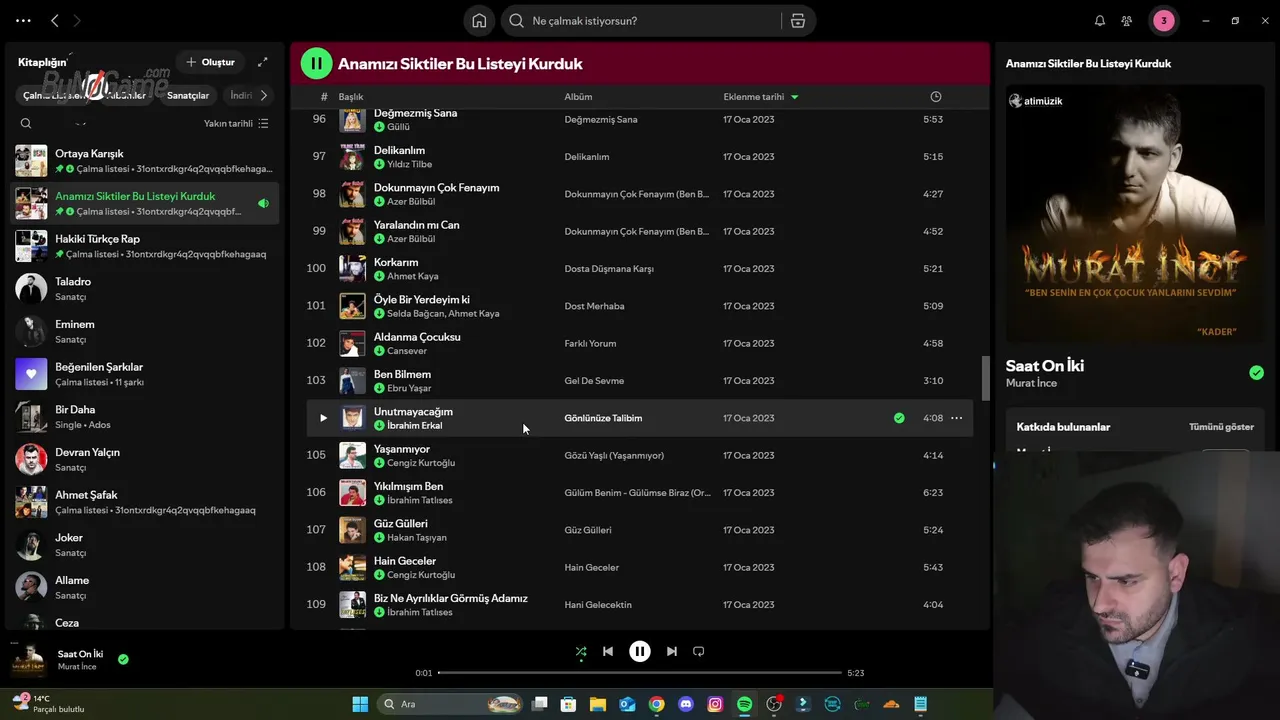Toggle saved check in now playing bar
The width and height of the screenshot is (1280, 720).
123,660
